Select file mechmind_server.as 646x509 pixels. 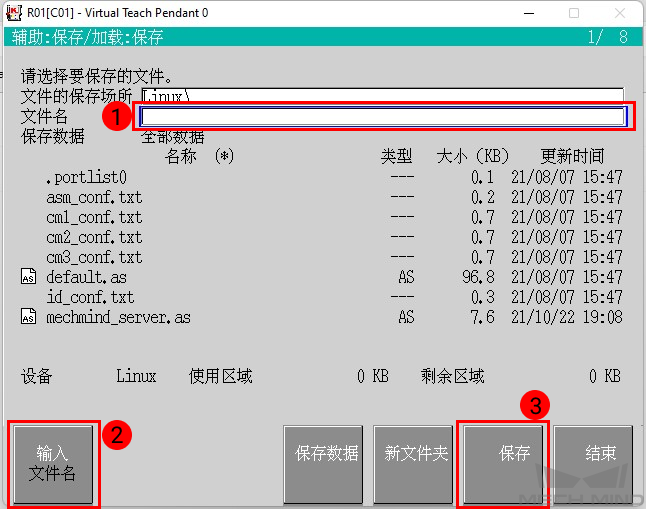tap(118, 317)
